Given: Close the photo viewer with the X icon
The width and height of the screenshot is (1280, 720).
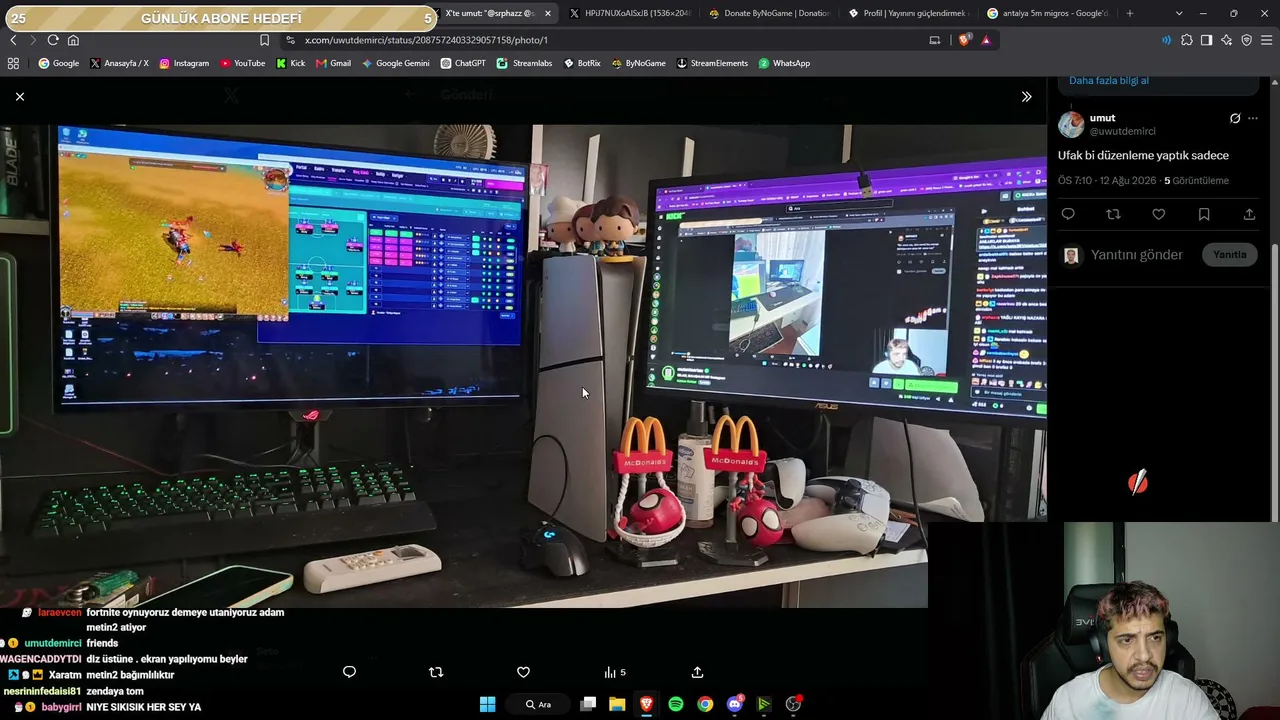Looking at the screenshot, I should pyautogui.click(x=20, y=96).
